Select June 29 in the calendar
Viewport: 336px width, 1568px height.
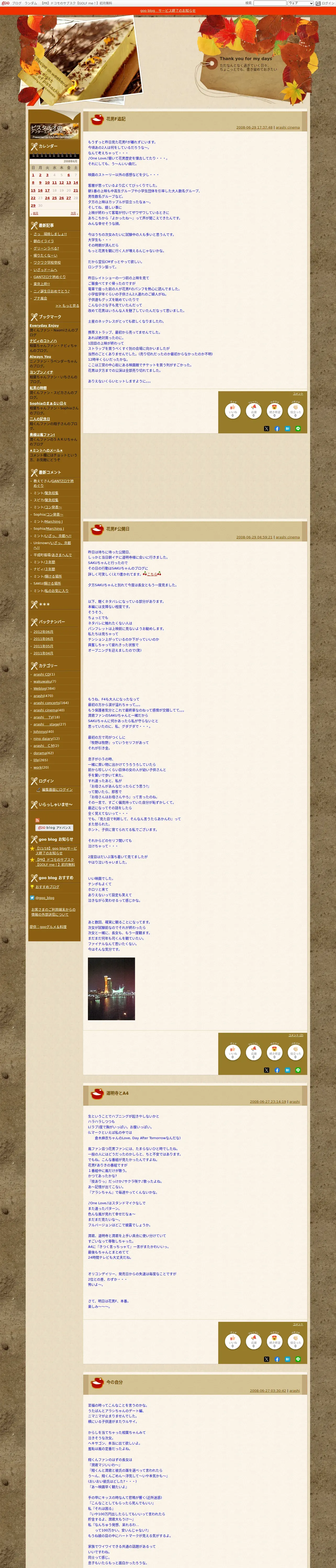33,206
